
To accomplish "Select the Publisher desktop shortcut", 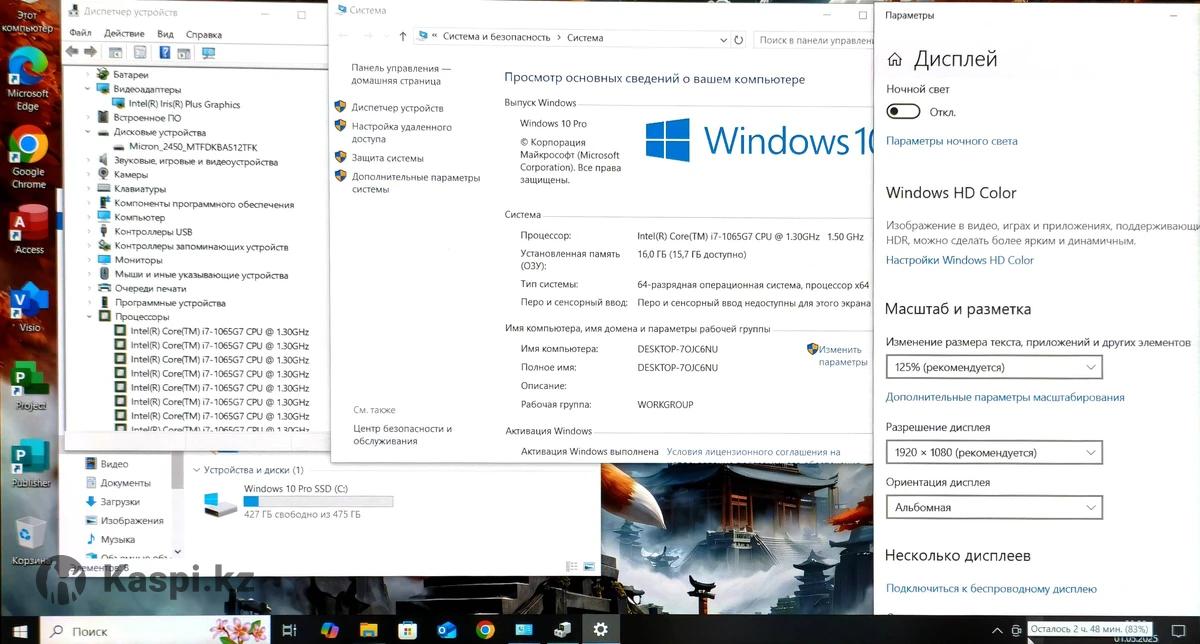I will click(31, 463).
